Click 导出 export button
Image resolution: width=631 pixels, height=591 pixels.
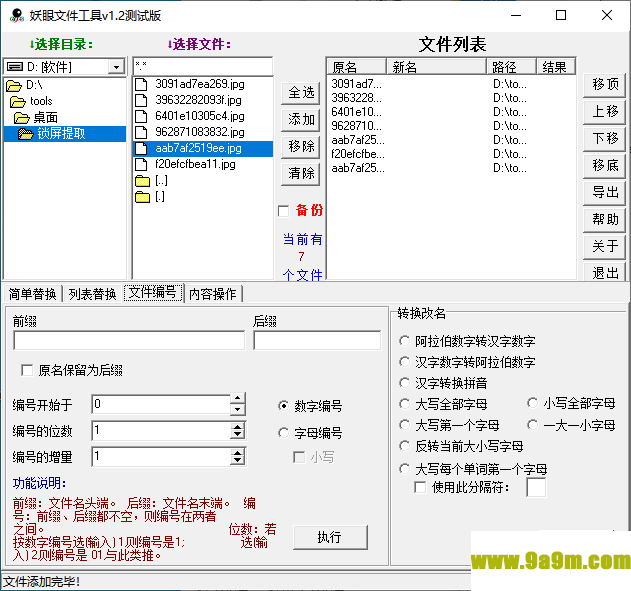604,193
